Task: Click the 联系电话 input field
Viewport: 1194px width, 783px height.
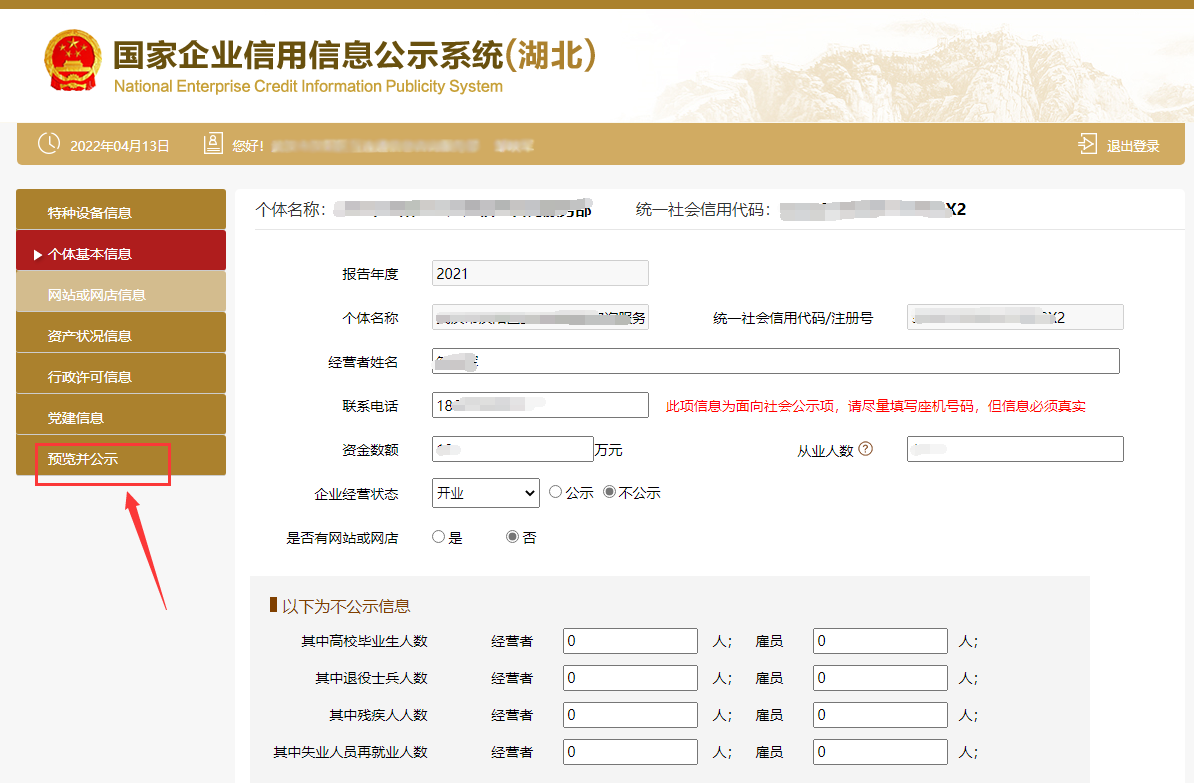Action: tap(540, 405)
